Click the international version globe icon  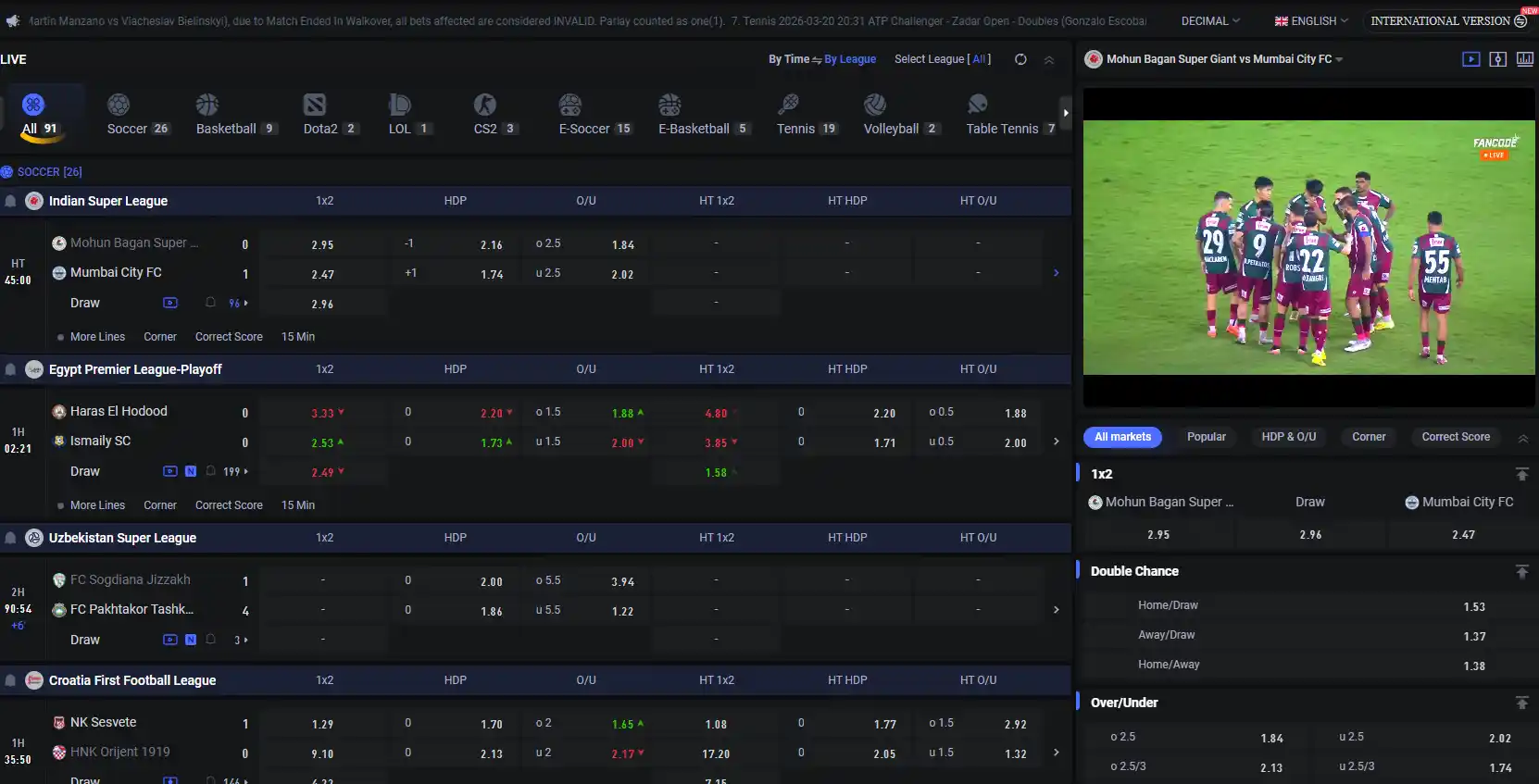[1520, 20]
